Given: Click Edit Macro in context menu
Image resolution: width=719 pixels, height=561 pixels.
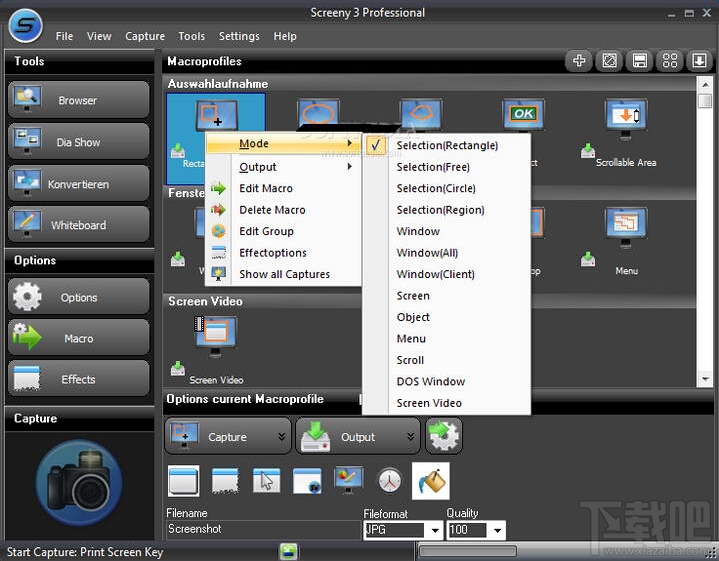Looking at the screenshot, I should [283, 189].
